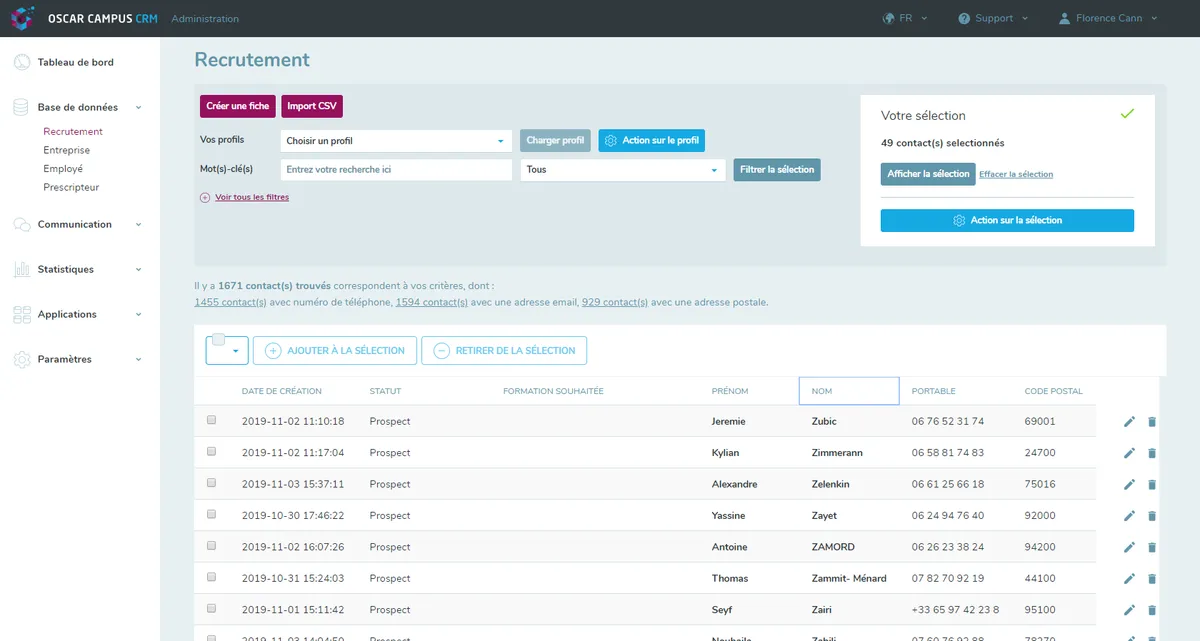Check the box for Jeremie Zubic row

tap(211, 421)
